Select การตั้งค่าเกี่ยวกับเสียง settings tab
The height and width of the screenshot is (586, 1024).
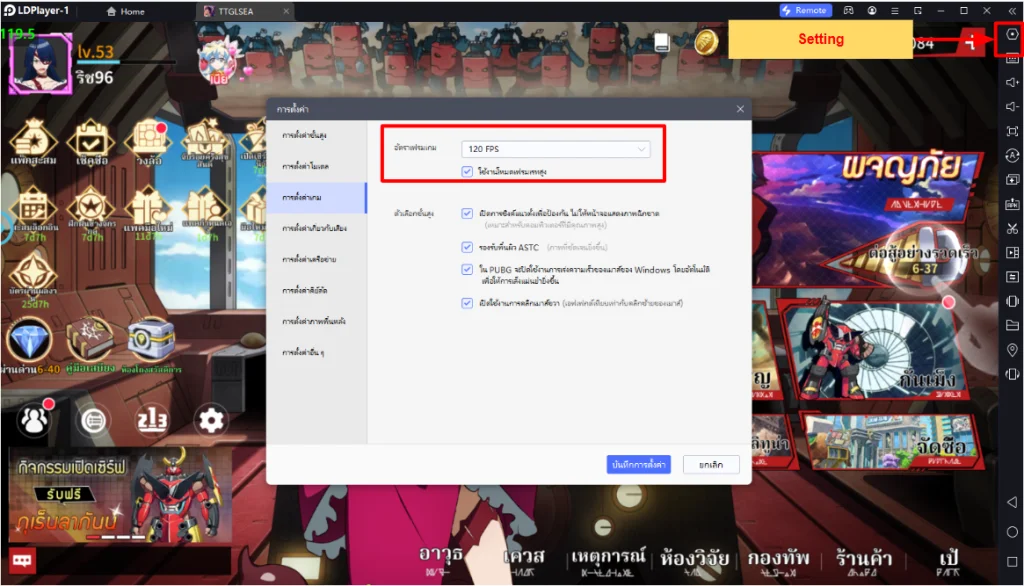317,228
